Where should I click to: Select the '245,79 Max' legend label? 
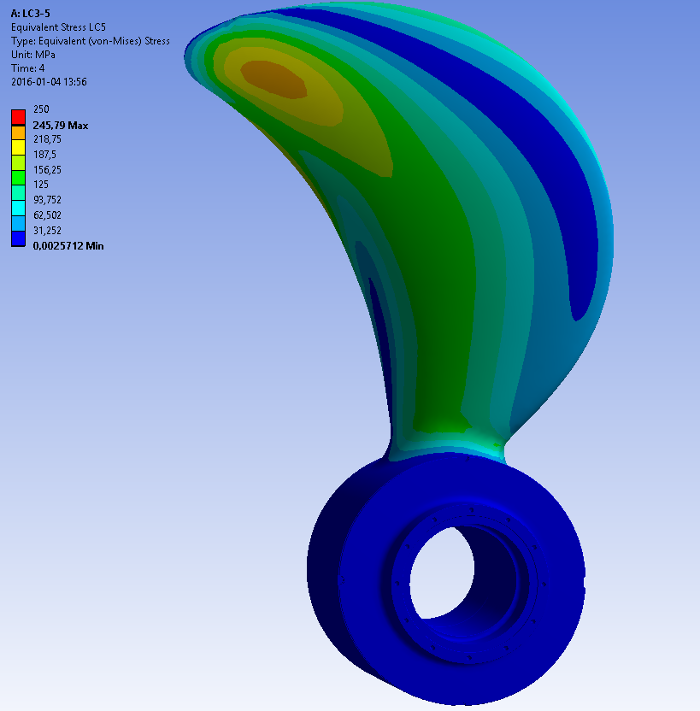coord(60,125)
